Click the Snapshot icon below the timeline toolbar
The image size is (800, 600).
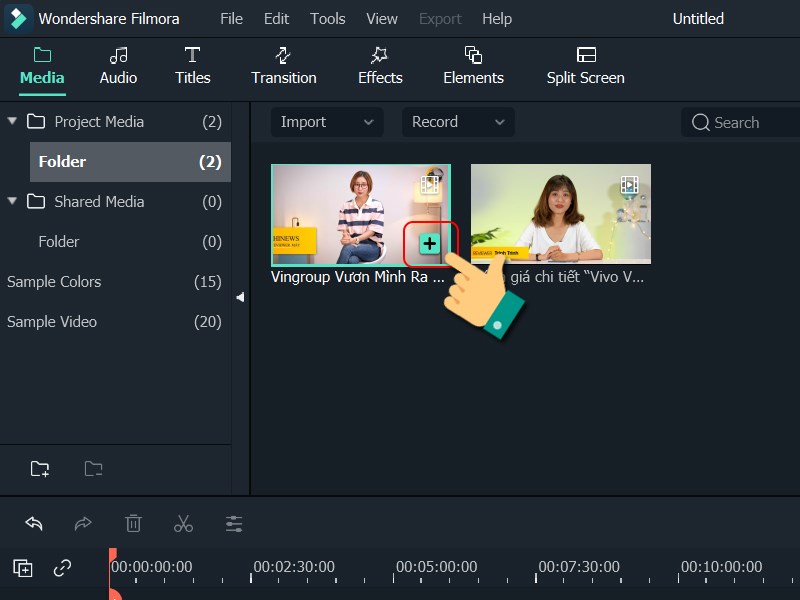click(x=22, y=568)
